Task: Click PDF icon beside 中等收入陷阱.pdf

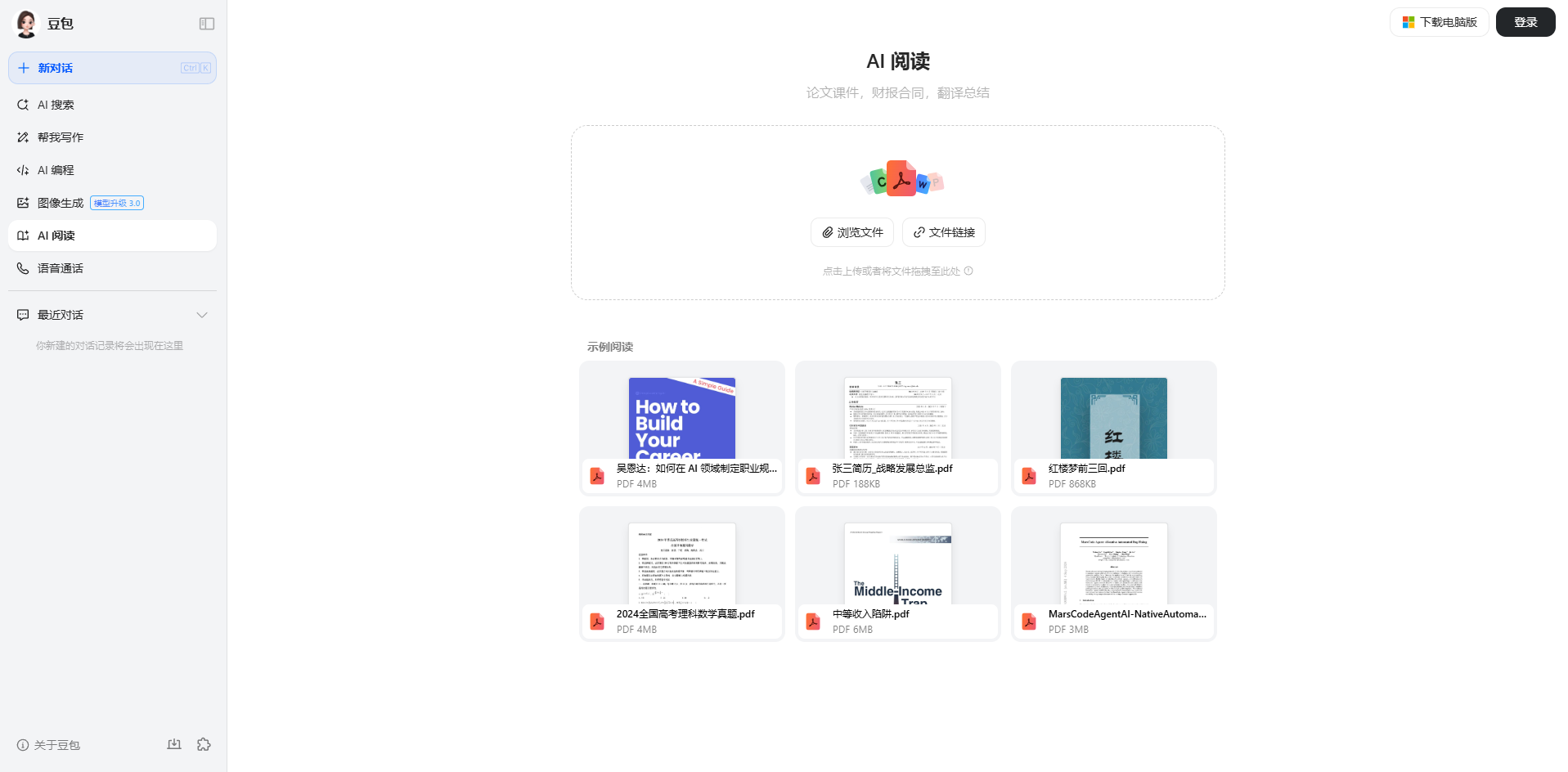Action: click(813, 622)
